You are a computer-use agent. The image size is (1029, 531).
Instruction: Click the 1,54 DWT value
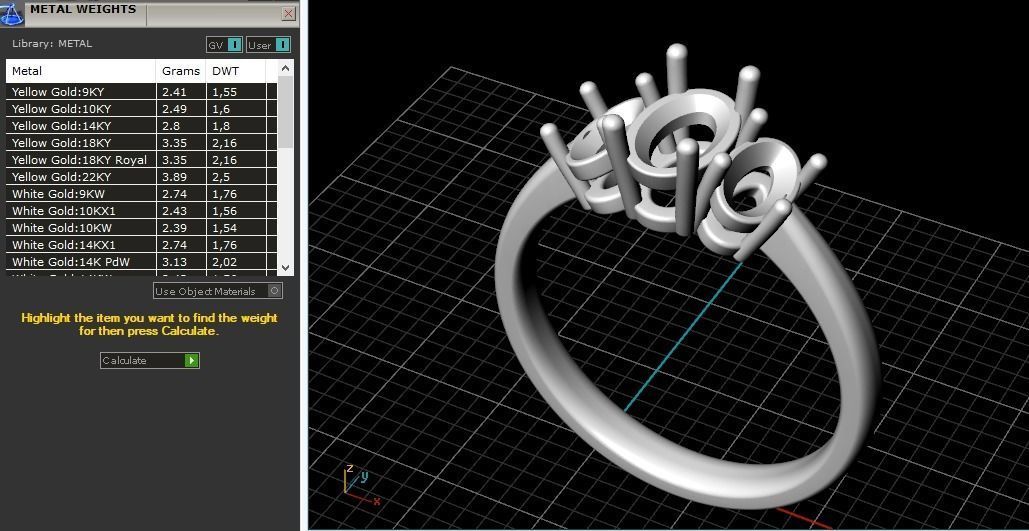pyautogui.click(x=224, y=228)
